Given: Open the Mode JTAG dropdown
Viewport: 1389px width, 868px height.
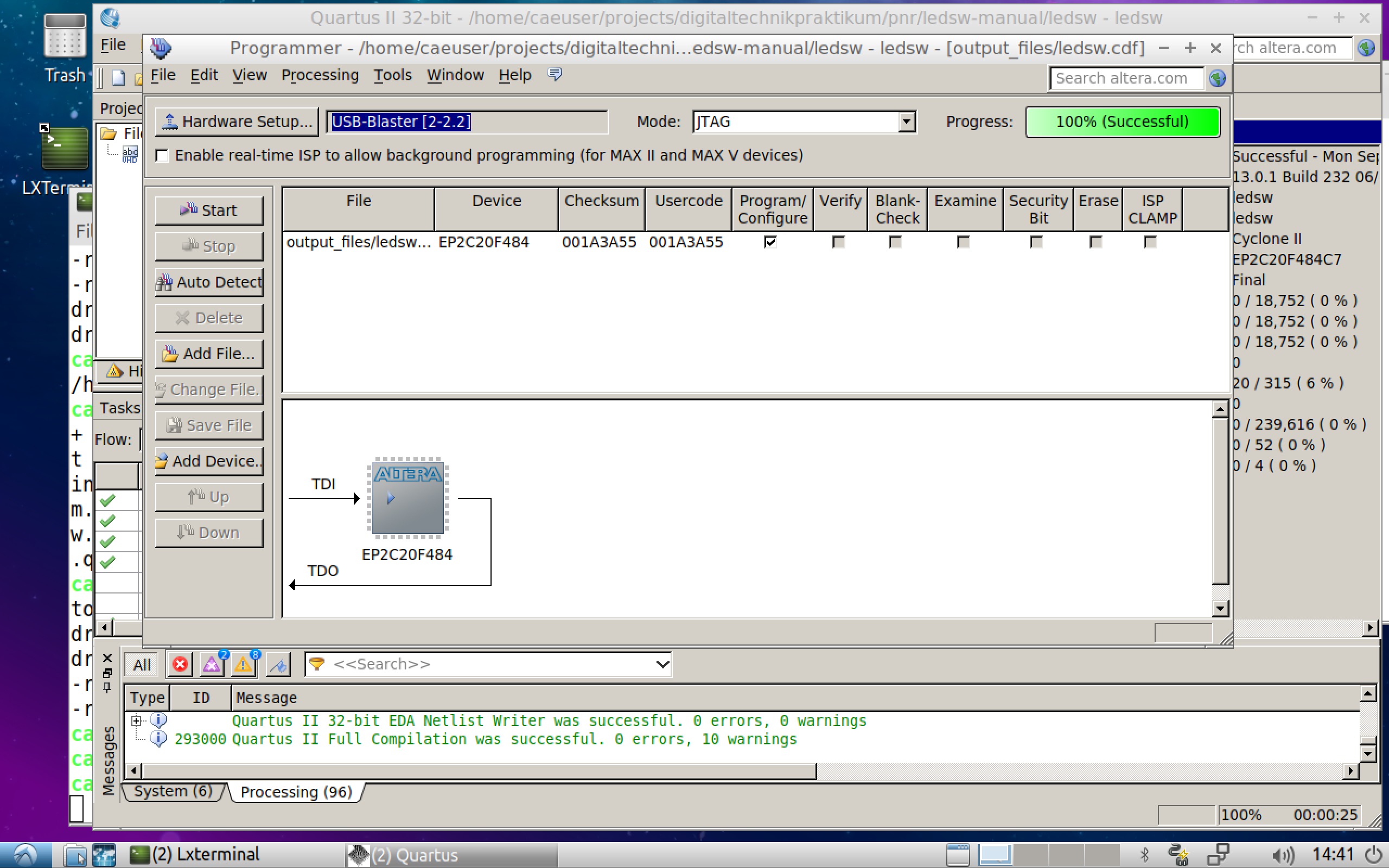Looking at the screenshot, I should 906,122.
